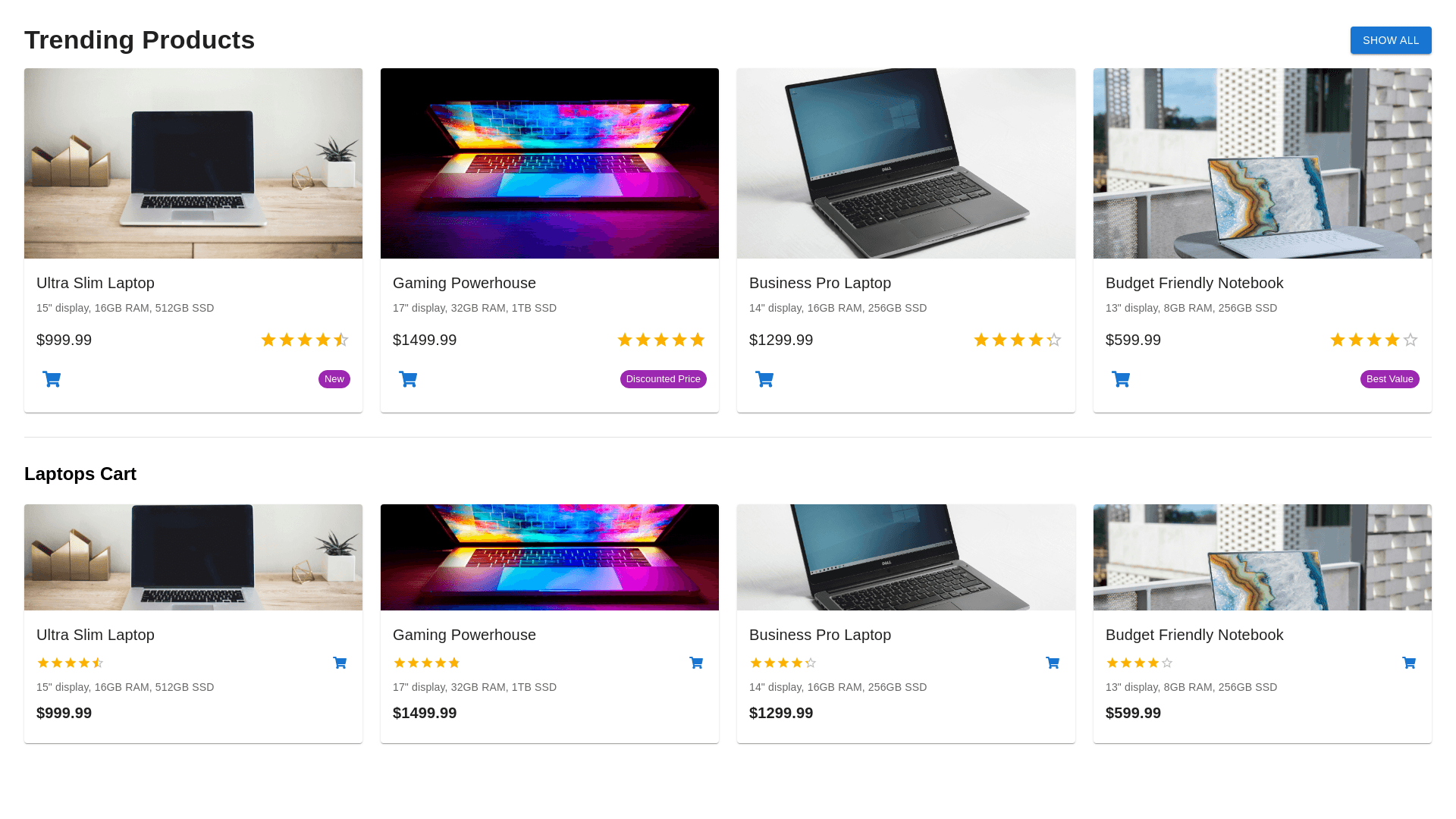This screenshot has height=819, width=1456.
Task: Add trending Budget Friendly Notebook to cart
Action: tap(1121, 379)
